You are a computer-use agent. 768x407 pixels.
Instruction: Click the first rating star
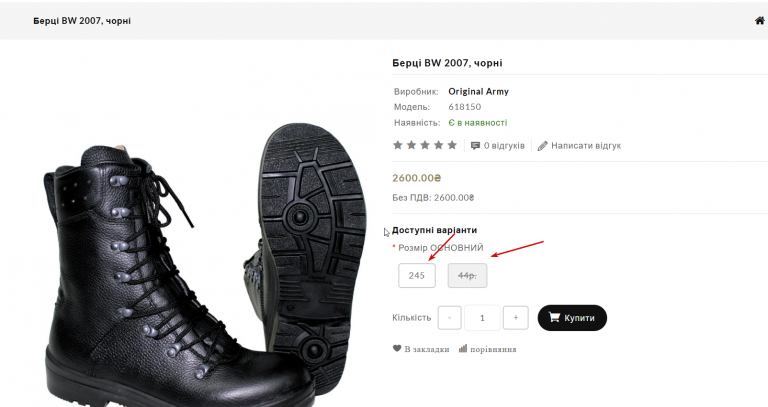point(398,145)
